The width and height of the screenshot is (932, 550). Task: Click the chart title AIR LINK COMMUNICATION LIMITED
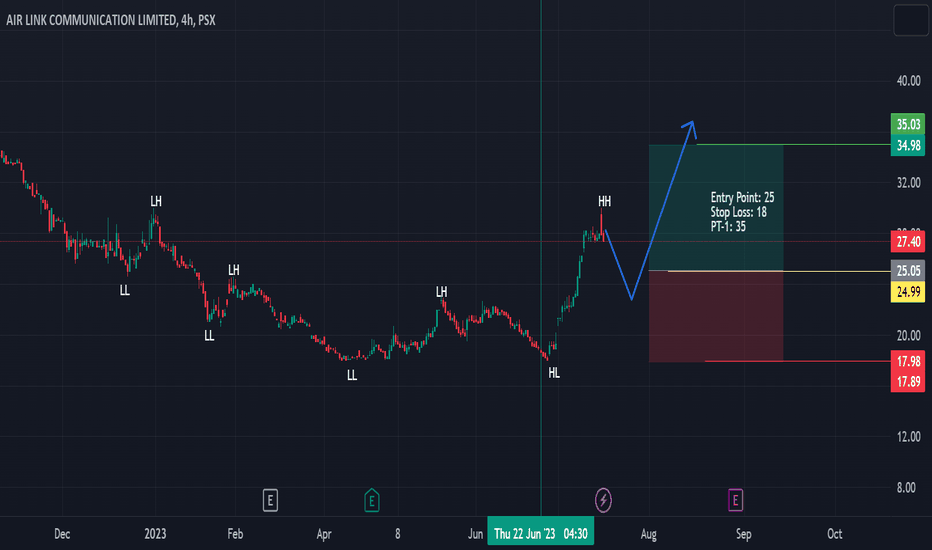92,20
